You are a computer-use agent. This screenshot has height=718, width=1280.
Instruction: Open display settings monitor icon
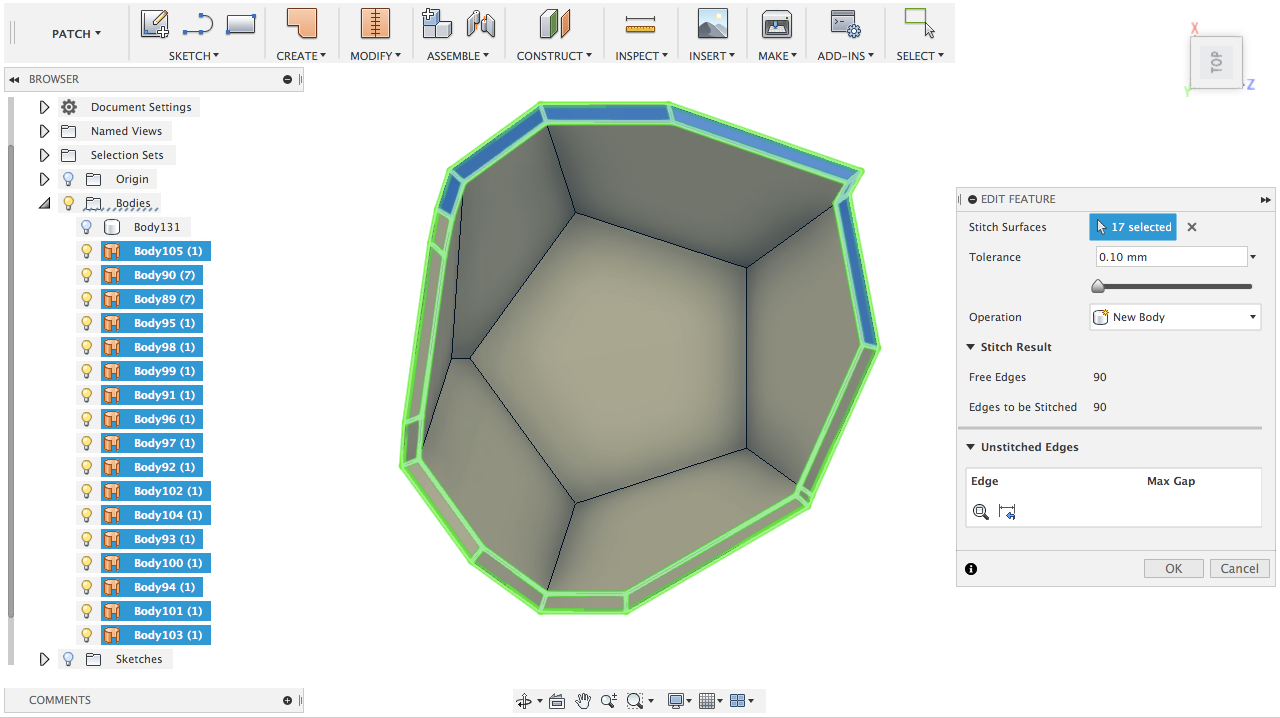click(x=676, y=701)
